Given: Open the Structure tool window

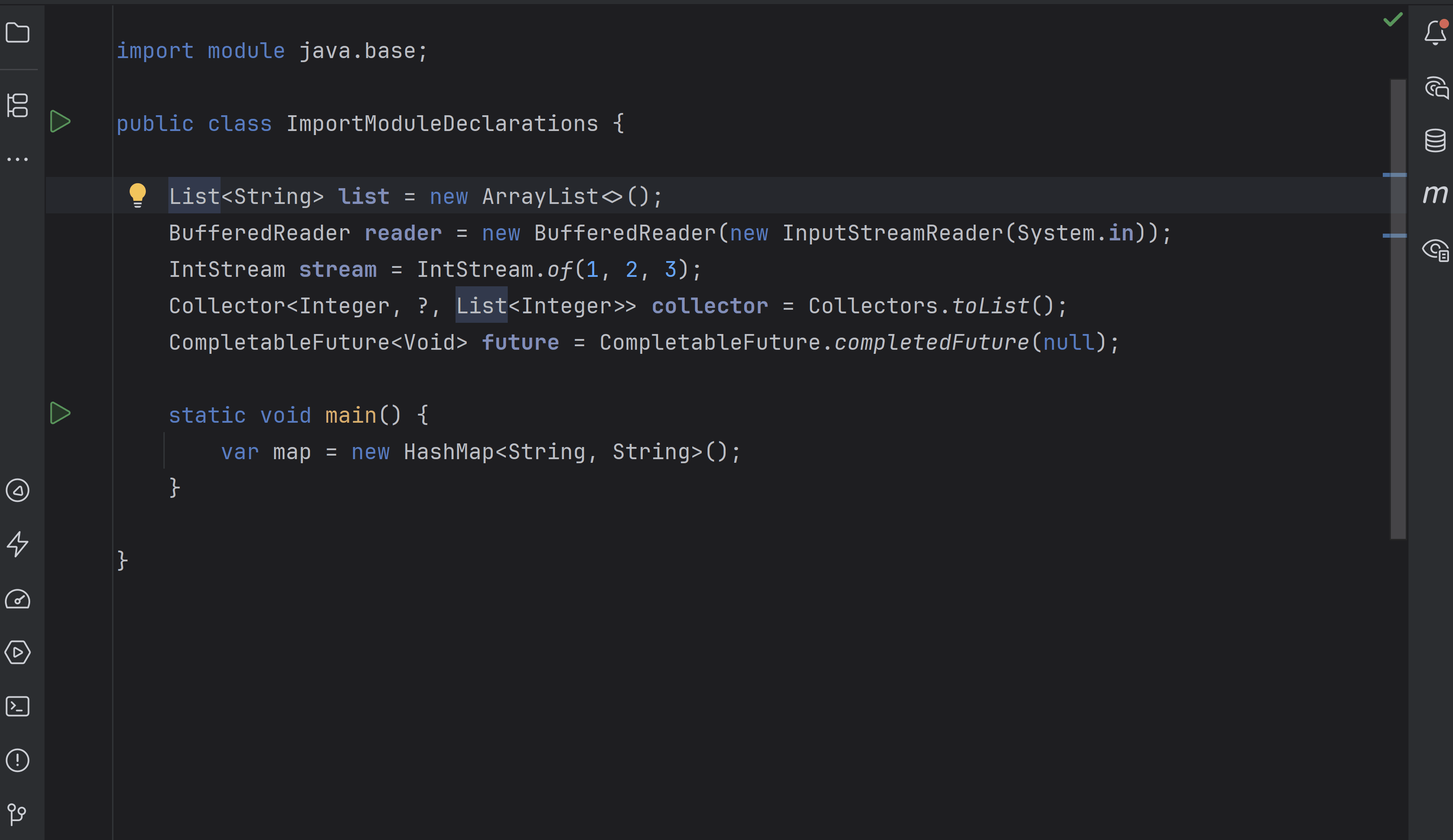Looking at the screenshot, I should click(x=17, y=105).
